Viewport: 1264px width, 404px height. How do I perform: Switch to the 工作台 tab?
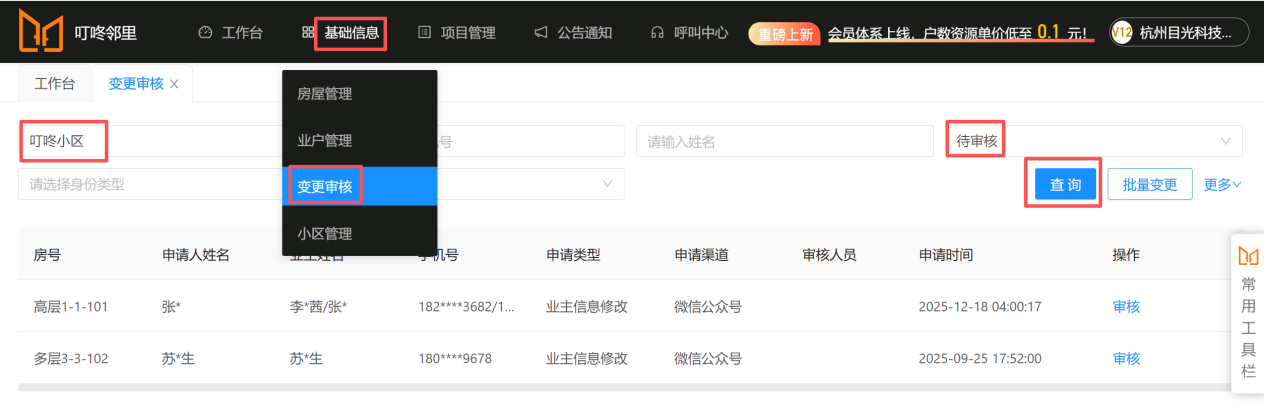pos(55,84)
